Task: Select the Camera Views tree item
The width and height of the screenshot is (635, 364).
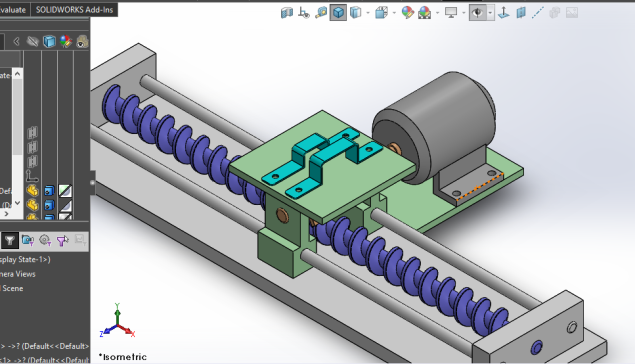Action: [18, 274]
